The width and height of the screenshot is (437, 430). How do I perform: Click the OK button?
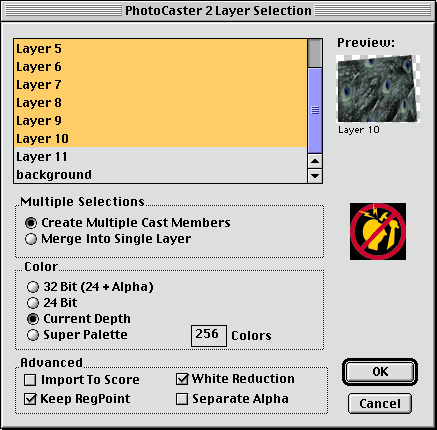380,372
